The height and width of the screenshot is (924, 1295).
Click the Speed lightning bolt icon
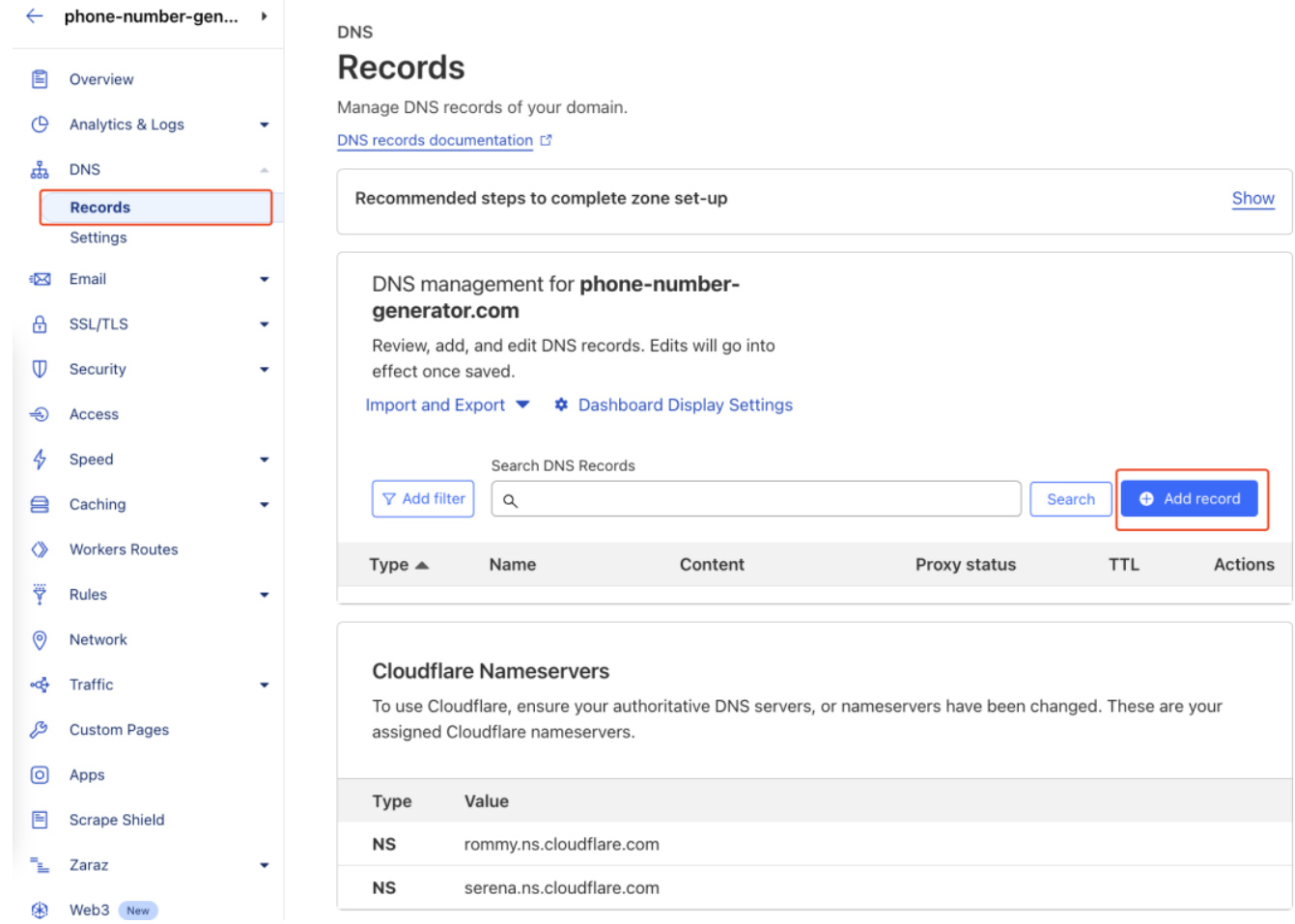40,460
